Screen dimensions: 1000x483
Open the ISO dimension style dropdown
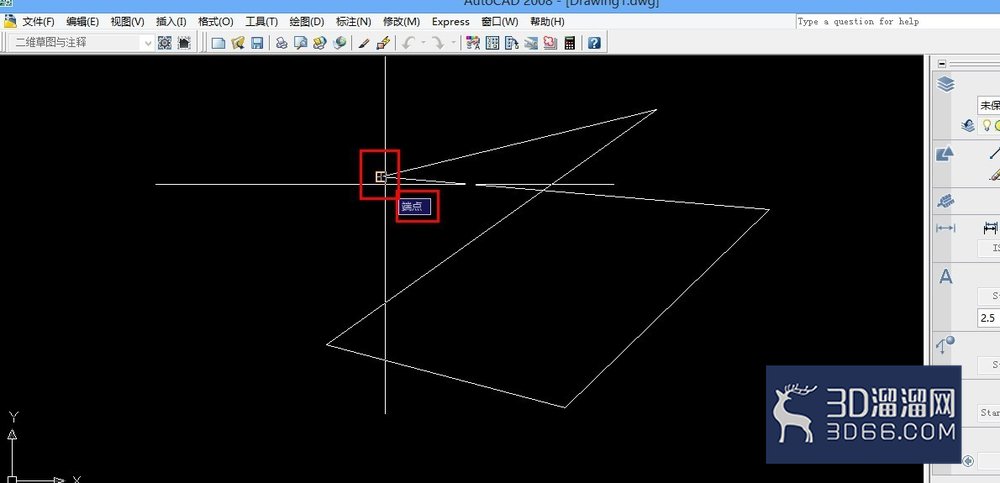click(x=989, y=248)
